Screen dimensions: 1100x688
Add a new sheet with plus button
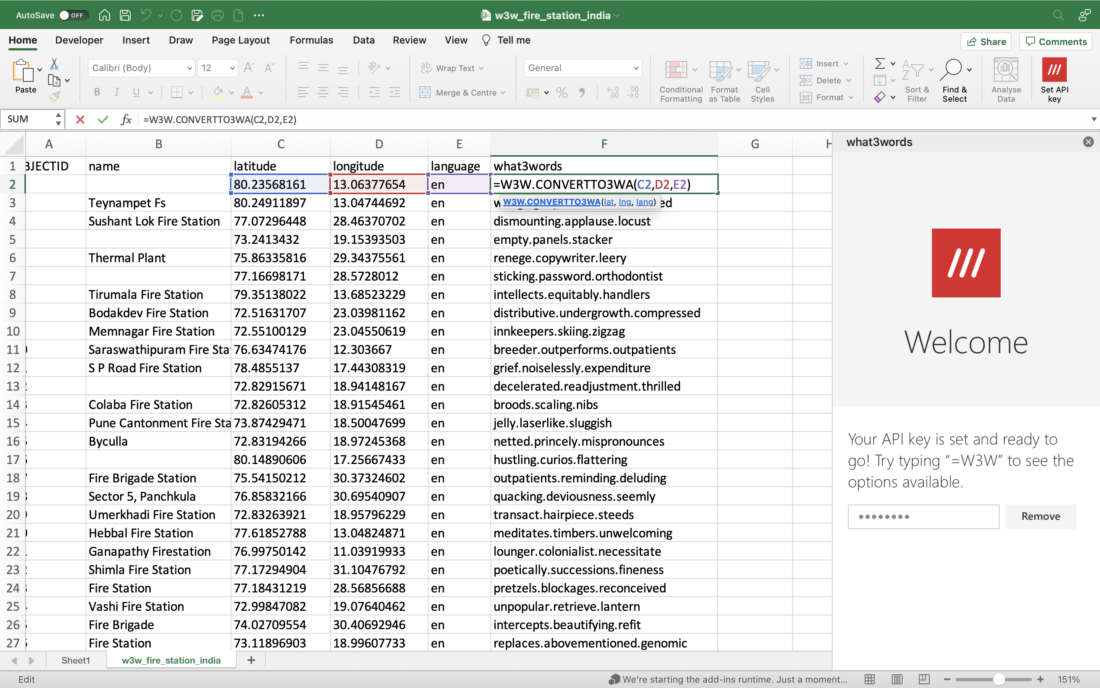click(x=251, y=660)
